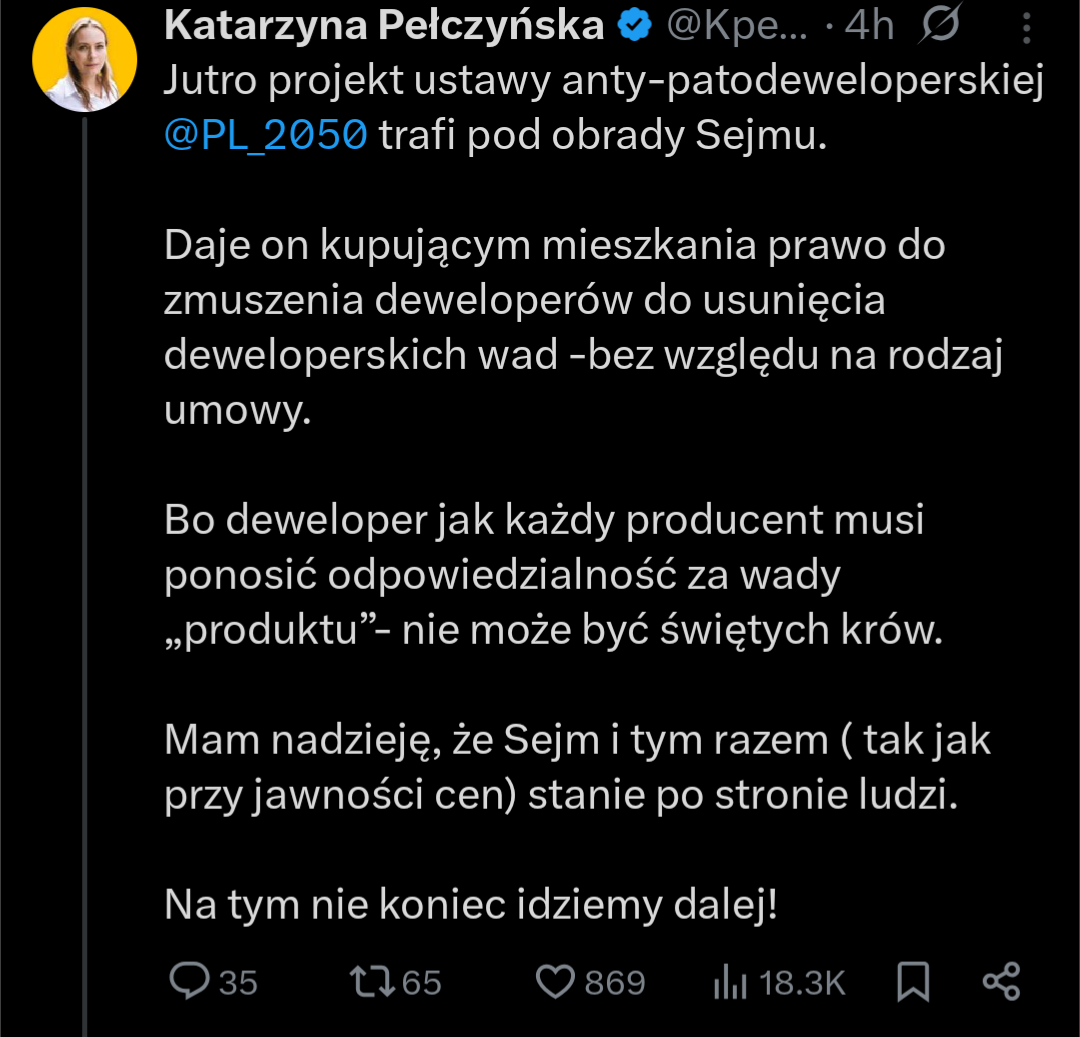Click the reply count 35
The image size is (1080, 1037).
tap(238, 983)
